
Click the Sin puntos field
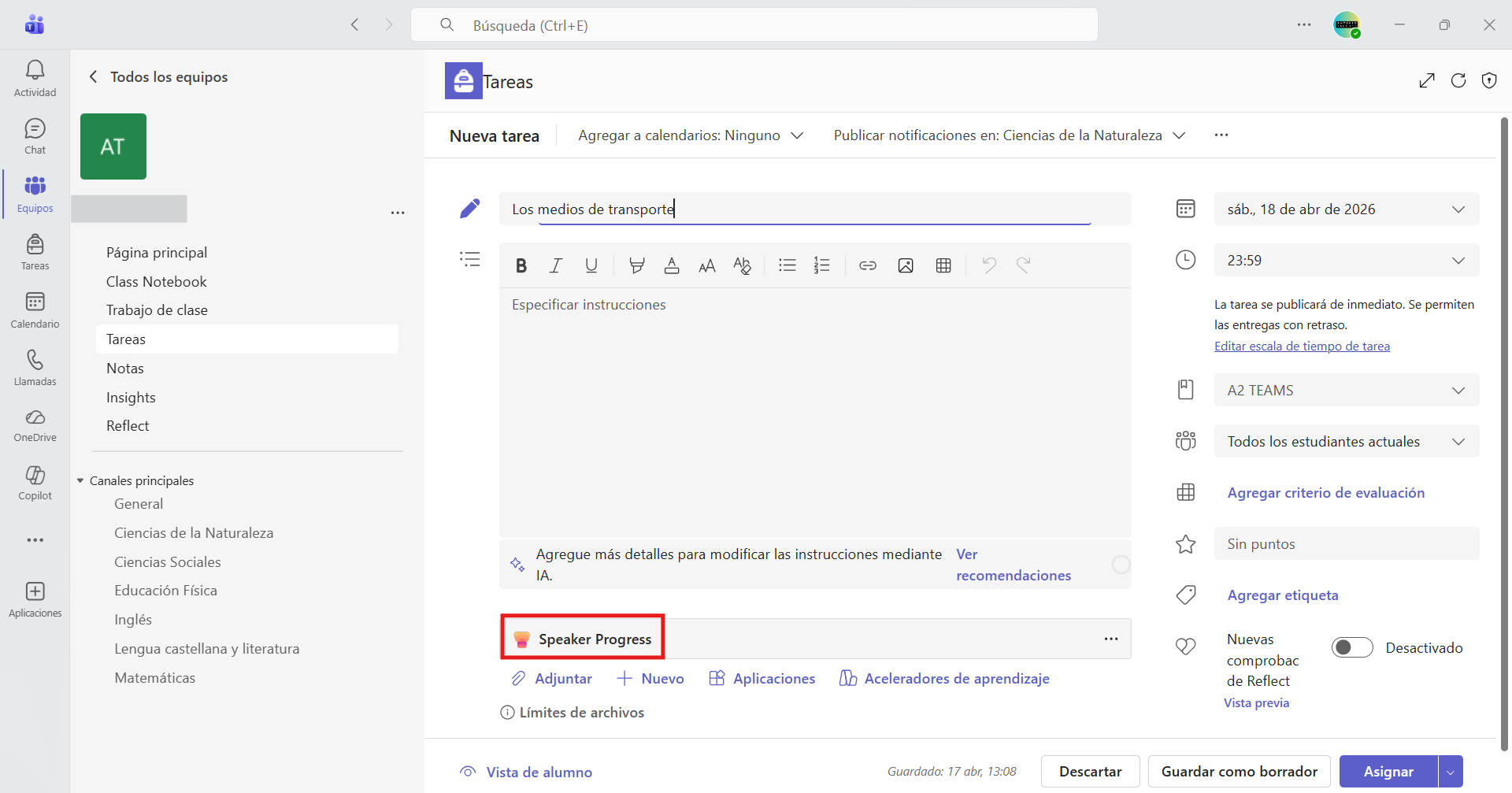[1347, 544]
